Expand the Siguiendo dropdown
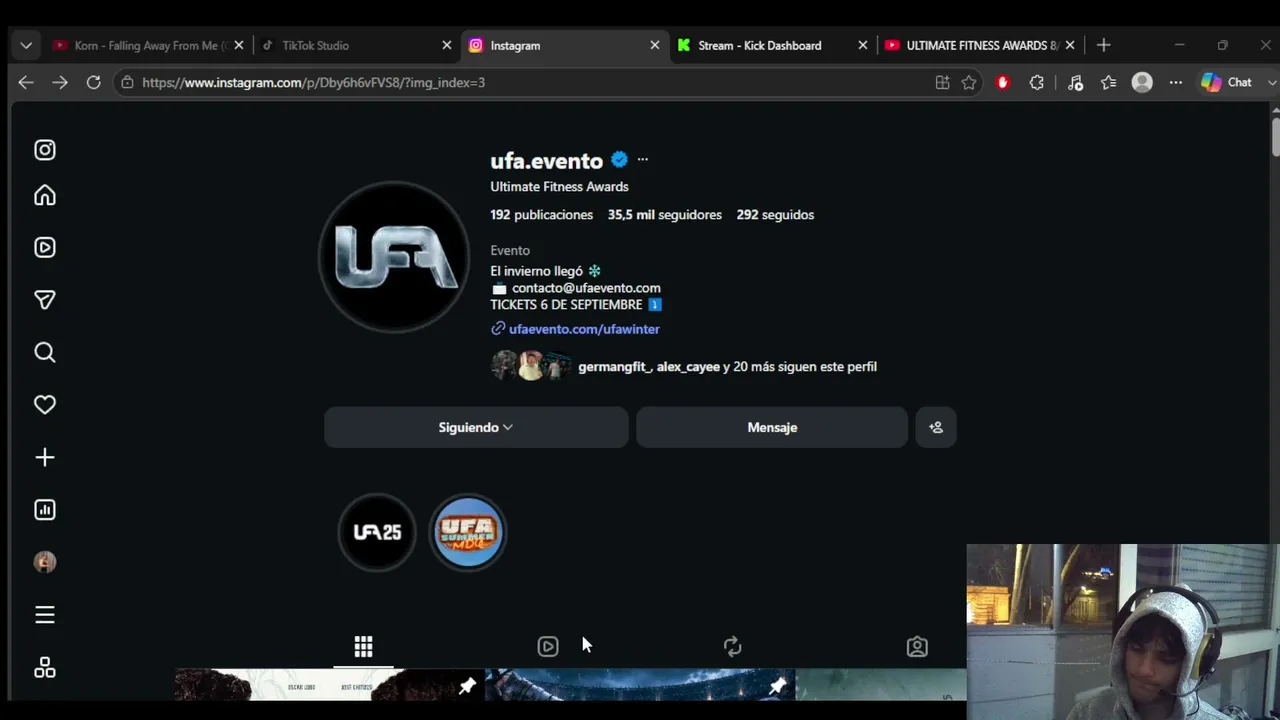The image size is (1280, 720). (476, 427)
